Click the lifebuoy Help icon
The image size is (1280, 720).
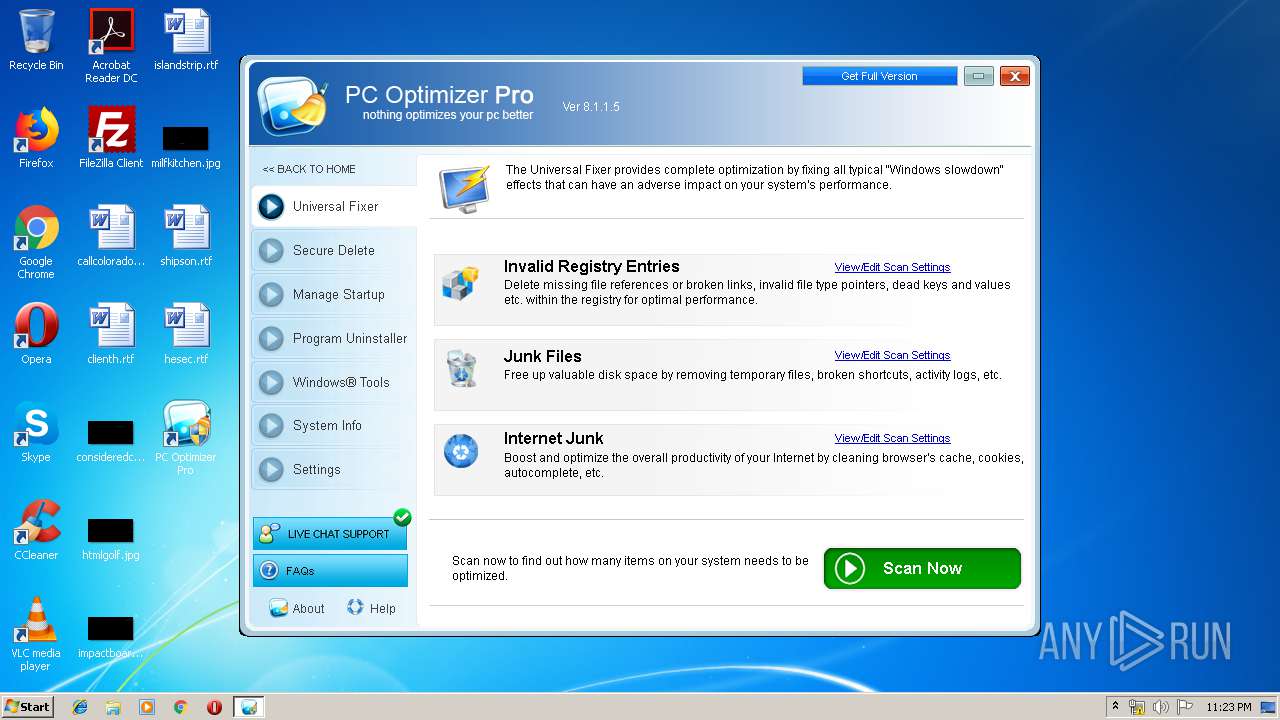pyautogui.click(x=355, y=607)
